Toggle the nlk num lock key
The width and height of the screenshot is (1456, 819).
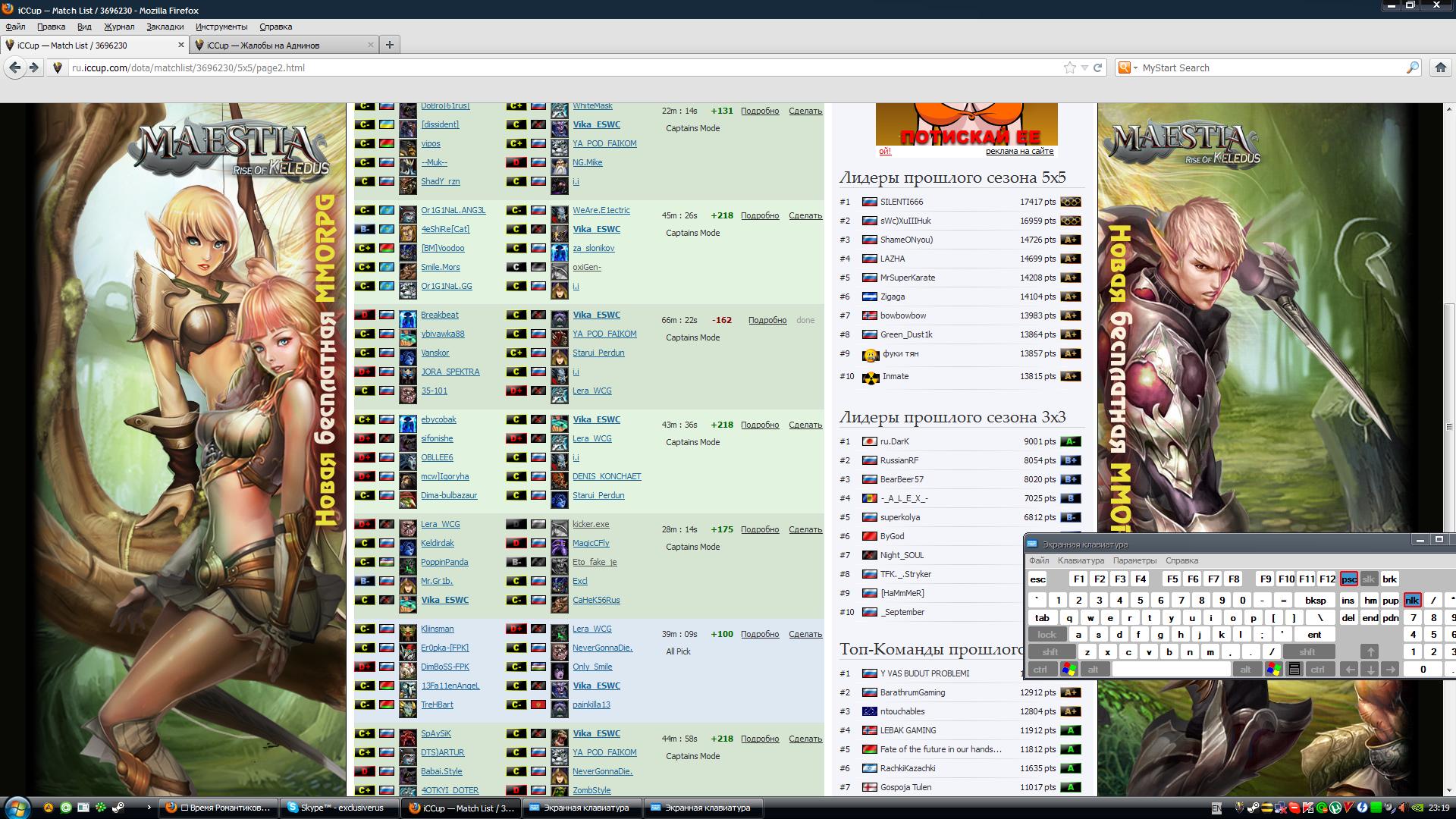1411,600
